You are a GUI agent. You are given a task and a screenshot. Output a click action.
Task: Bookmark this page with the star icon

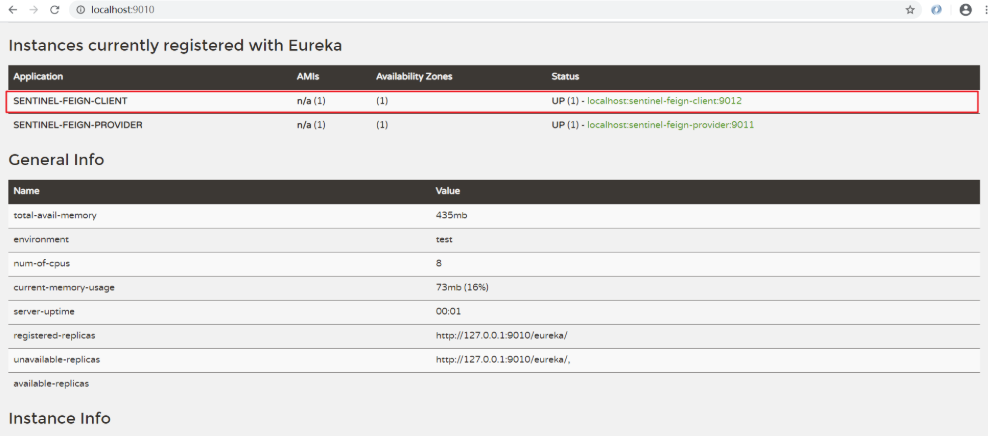910,10
